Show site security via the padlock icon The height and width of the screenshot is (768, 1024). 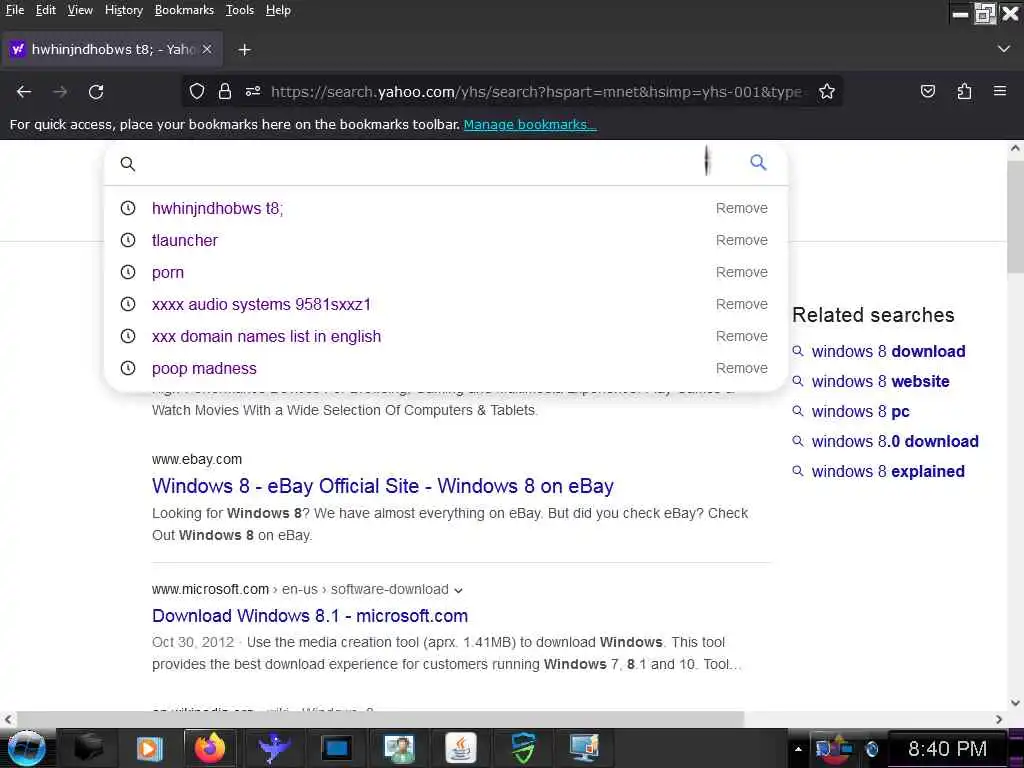[225, 91]
